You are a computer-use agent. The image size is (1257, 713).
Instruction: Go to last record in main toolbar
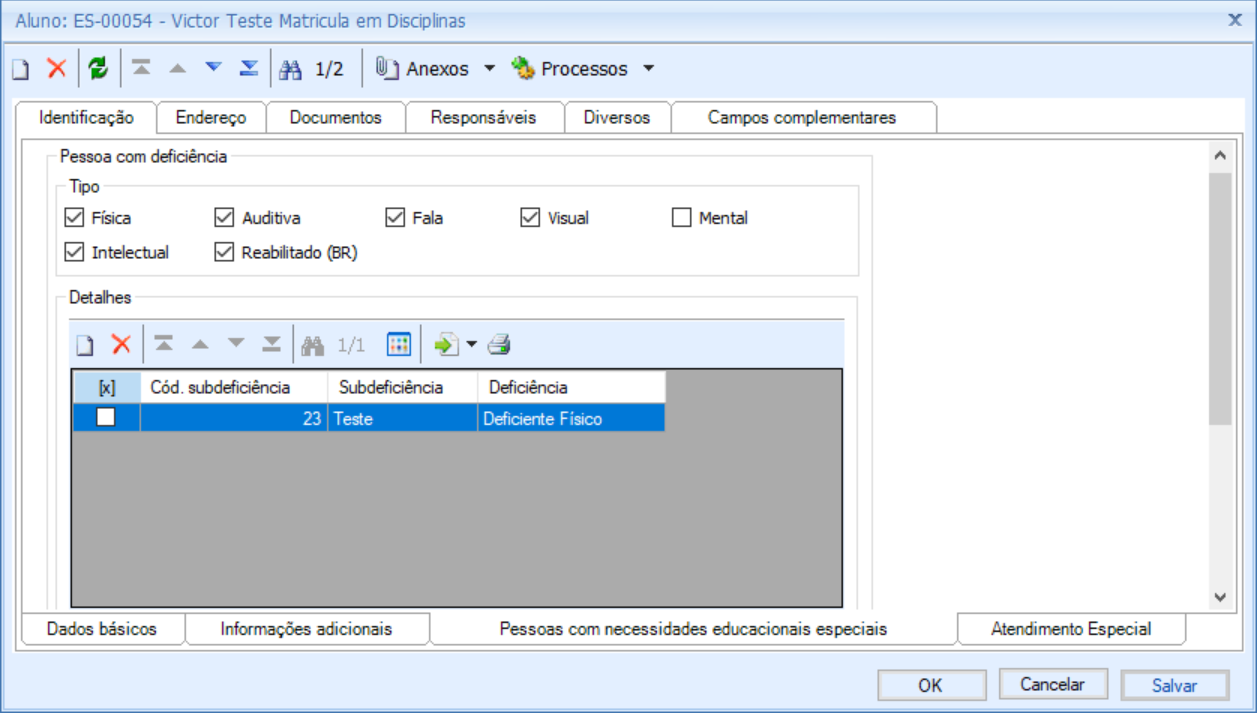click(249, 69)
